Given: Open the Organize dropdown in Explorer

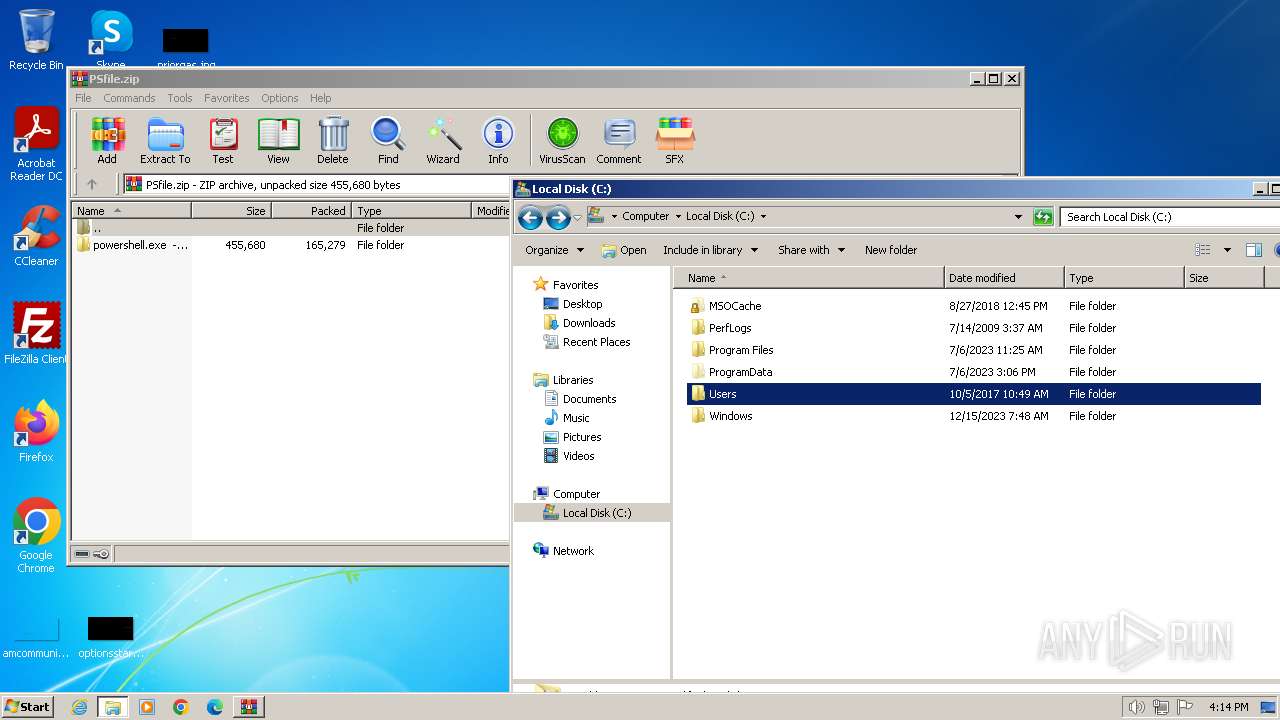Looking at the screenshot, I should tap(554, 250).
